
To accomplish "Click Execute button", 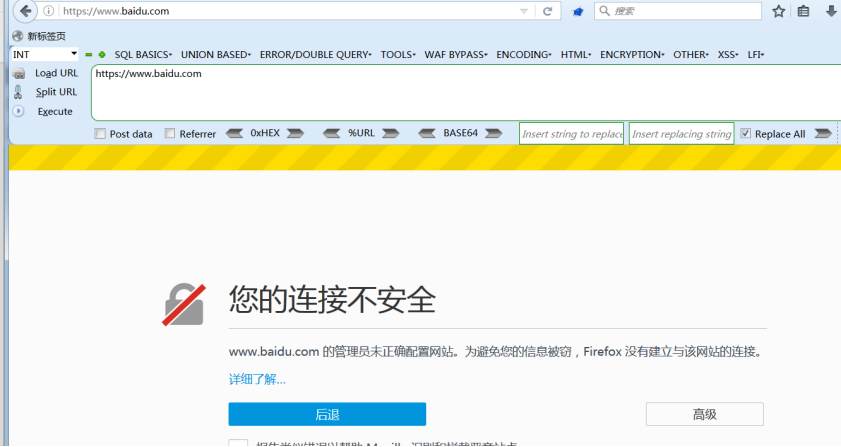I will 55,112.
